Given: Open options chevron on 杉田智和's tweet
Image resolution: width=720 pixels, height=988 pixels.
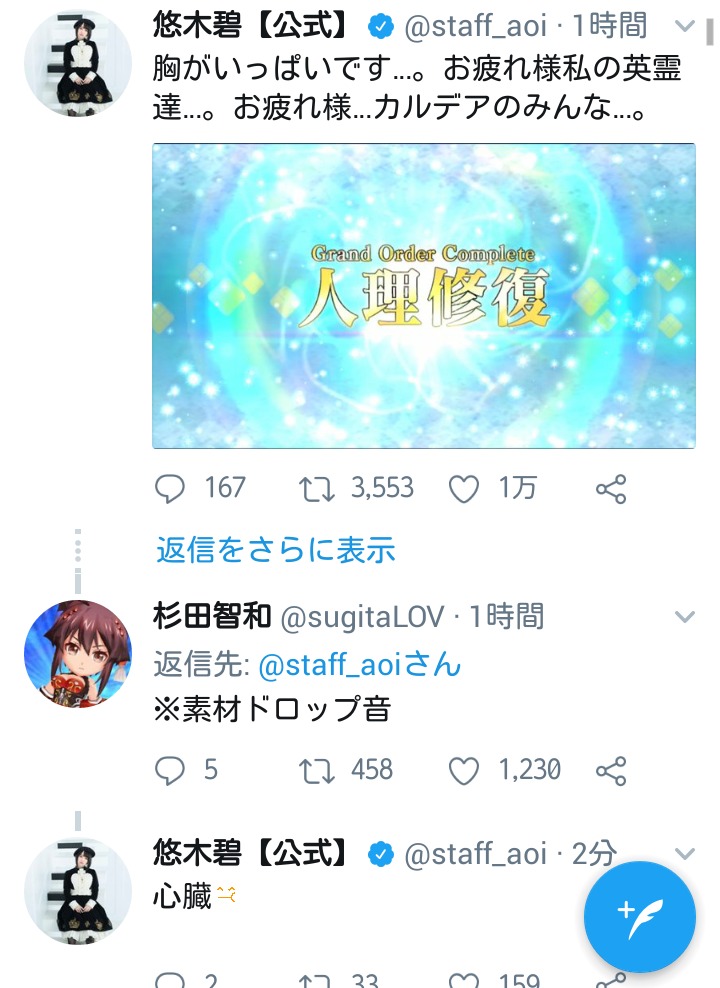Looking at the screenshot, I should coord(684,616).
